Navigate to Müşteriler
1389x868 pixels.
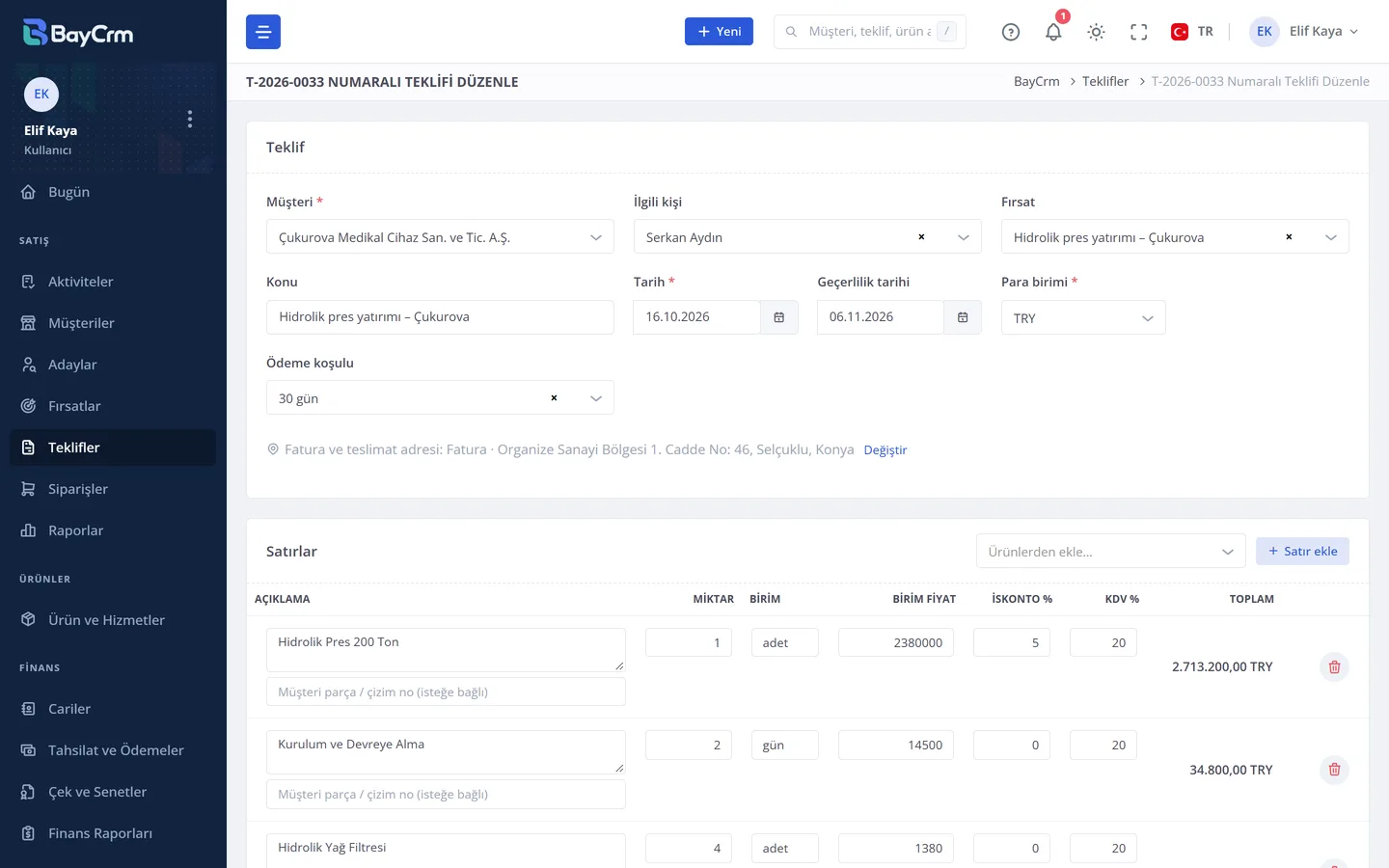[113, 323]
